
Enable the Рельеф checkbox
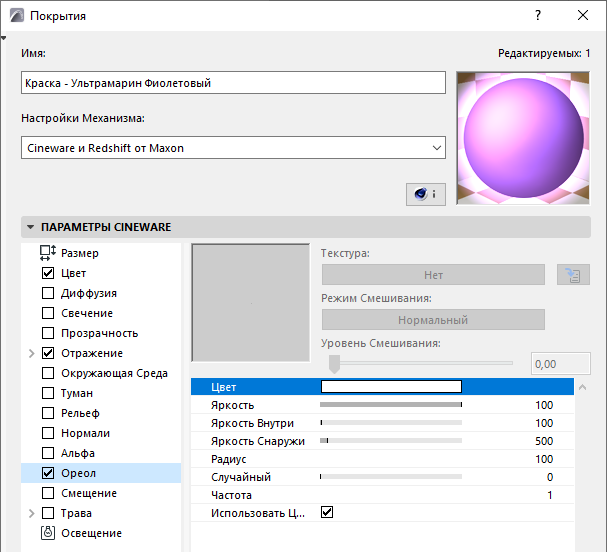point(48,413)
